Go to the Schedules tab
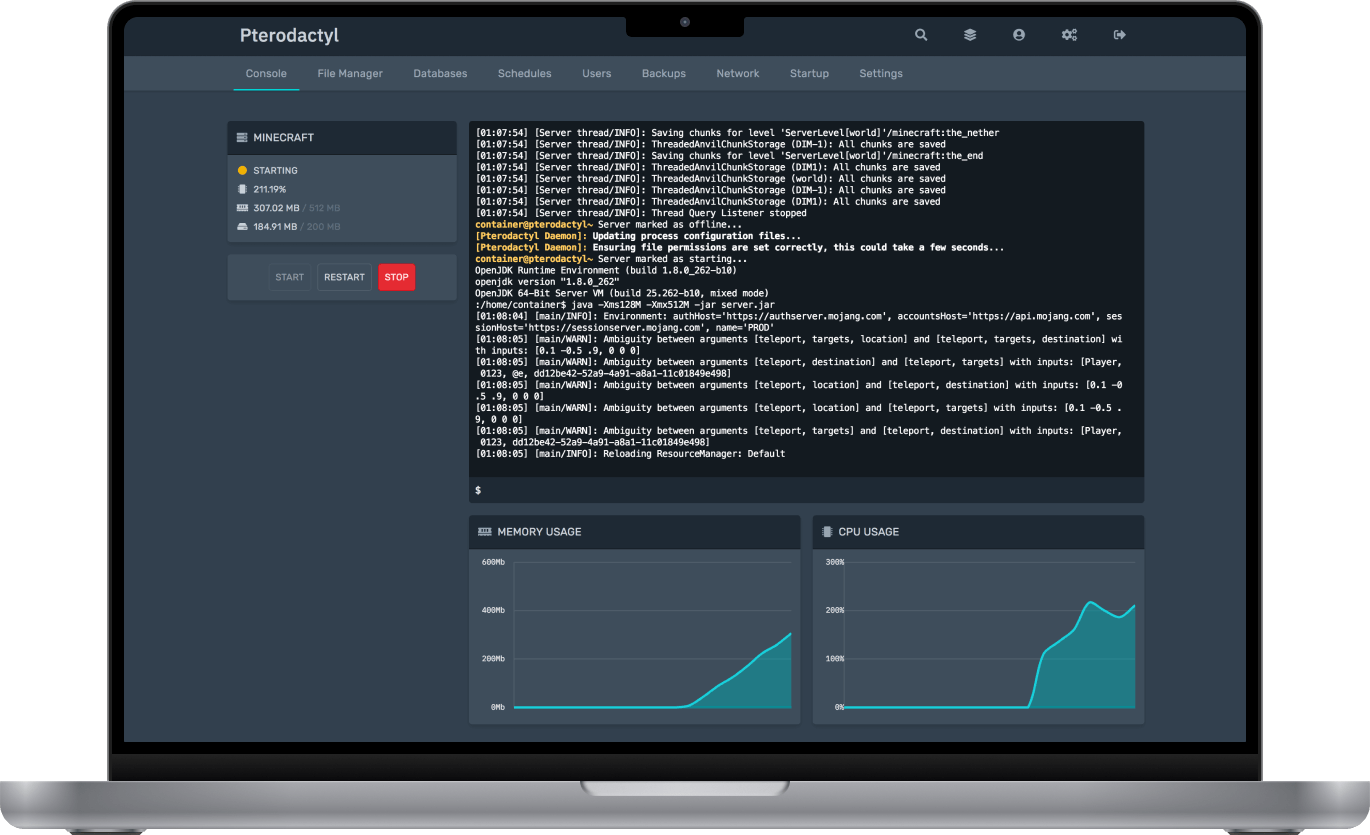1370x835 pixels. click(x=524, y=73)
